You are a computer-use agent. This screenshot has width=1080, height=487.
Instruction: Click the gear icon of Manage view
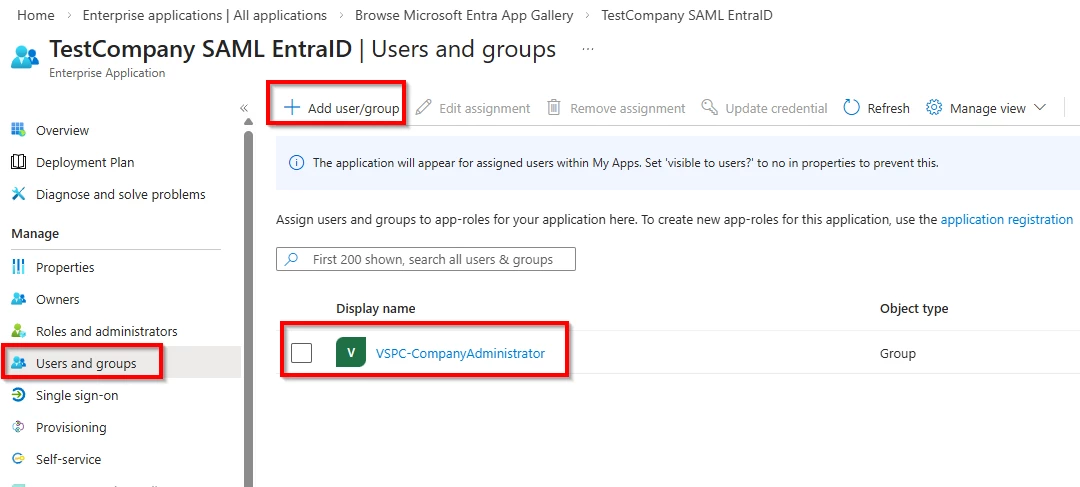[x=934, y=107]
